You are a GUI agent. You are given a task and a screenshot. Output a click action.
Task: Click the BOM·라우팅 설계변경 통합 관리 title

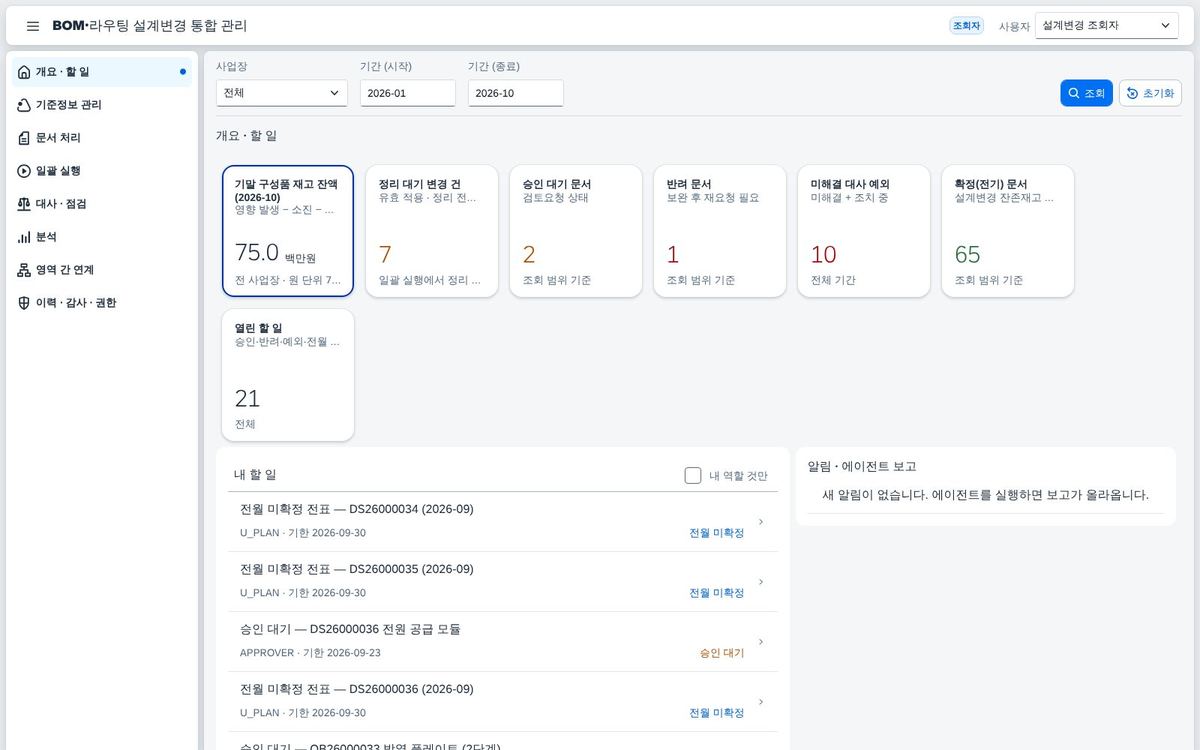tap(150, 26)
